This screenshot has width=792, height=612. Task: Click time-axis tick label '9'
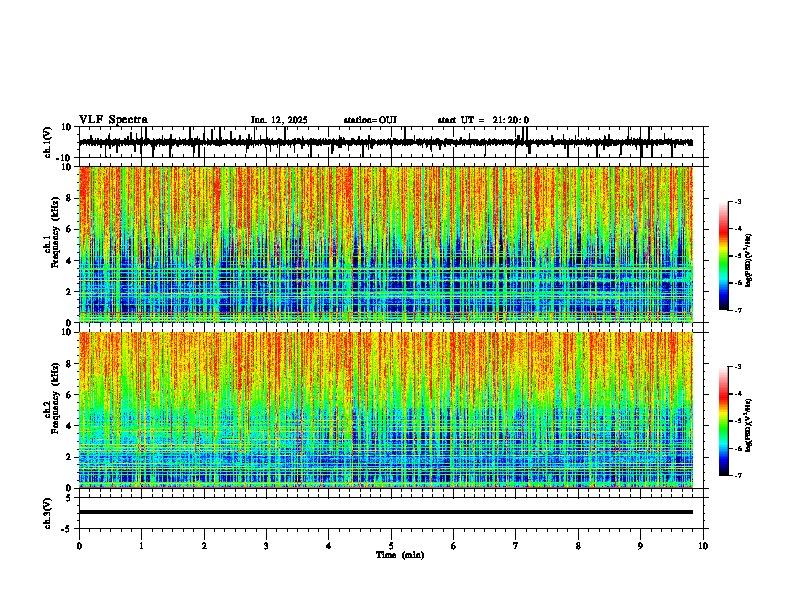640,546
